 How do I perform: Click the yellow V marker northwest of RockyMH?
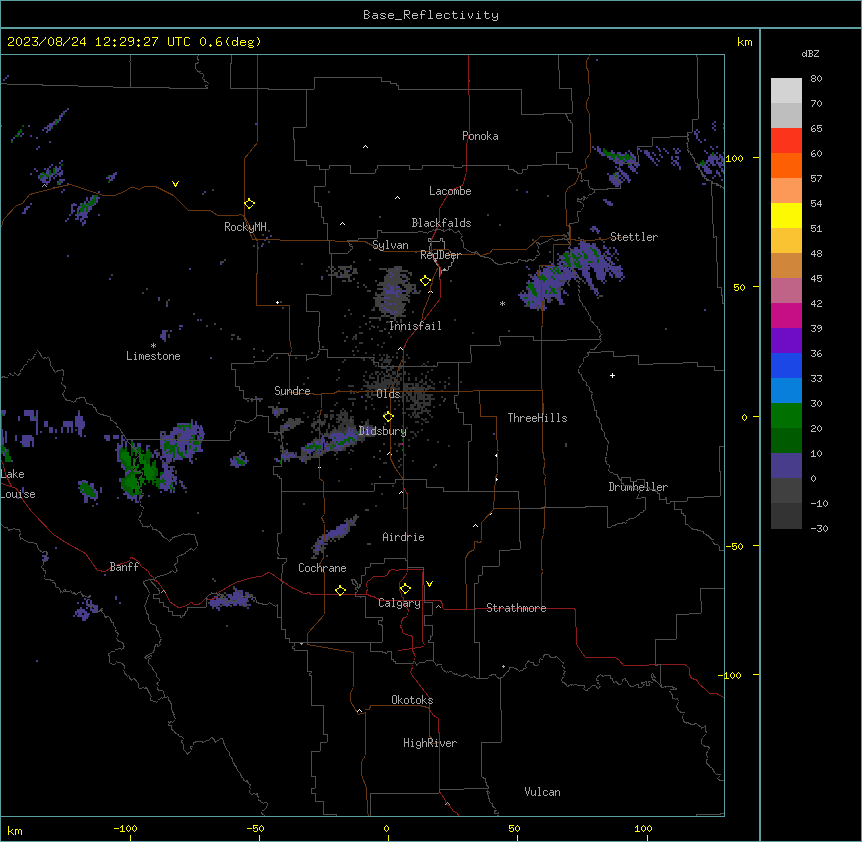175,184
